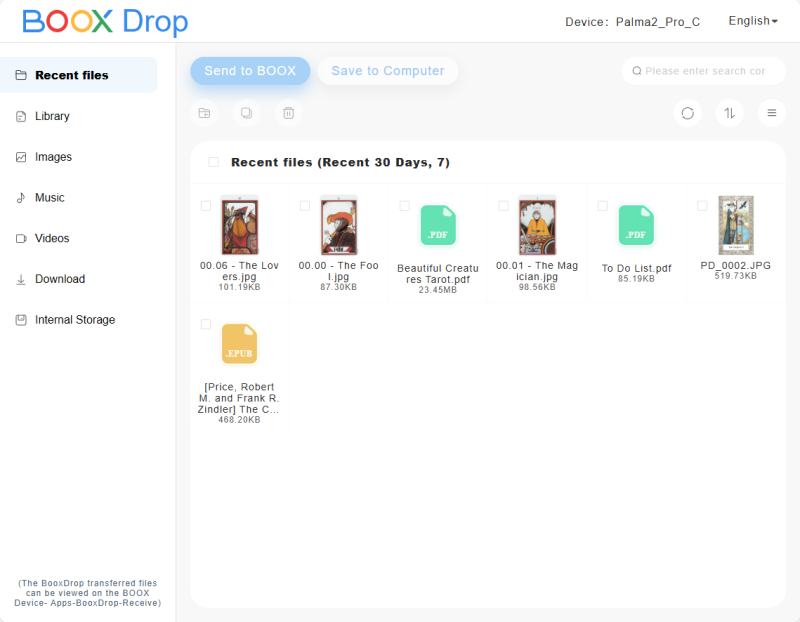Open the sort order icon

pos(729,113)
